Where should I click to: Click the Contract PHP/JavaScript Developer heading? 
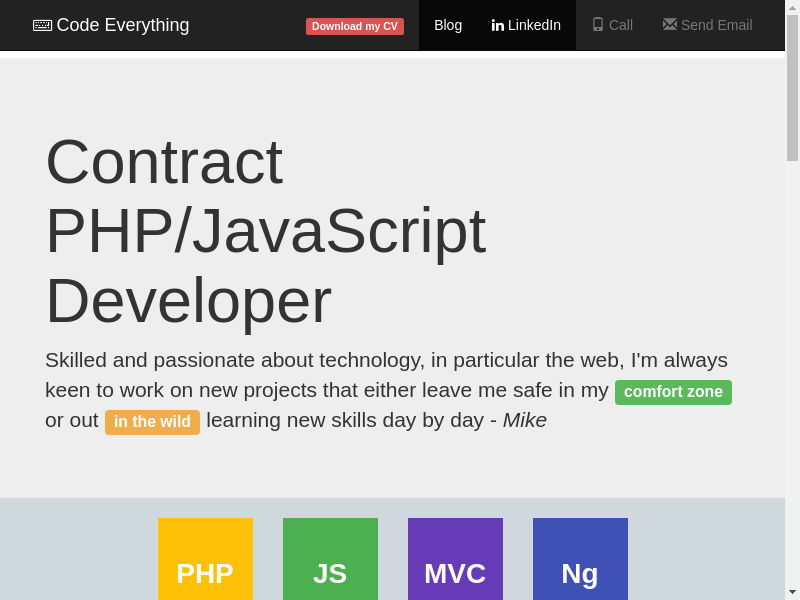(265, 231)
